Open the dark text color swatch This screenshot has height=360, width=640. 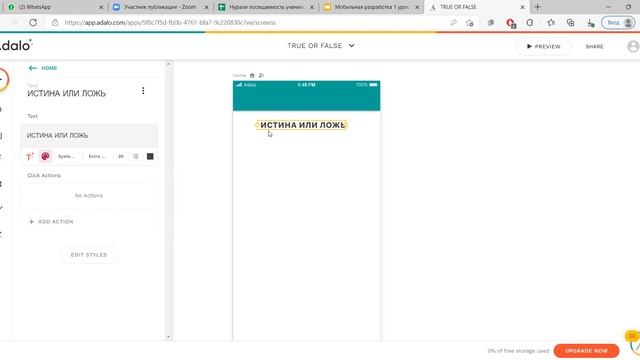[x=150, y=156]
